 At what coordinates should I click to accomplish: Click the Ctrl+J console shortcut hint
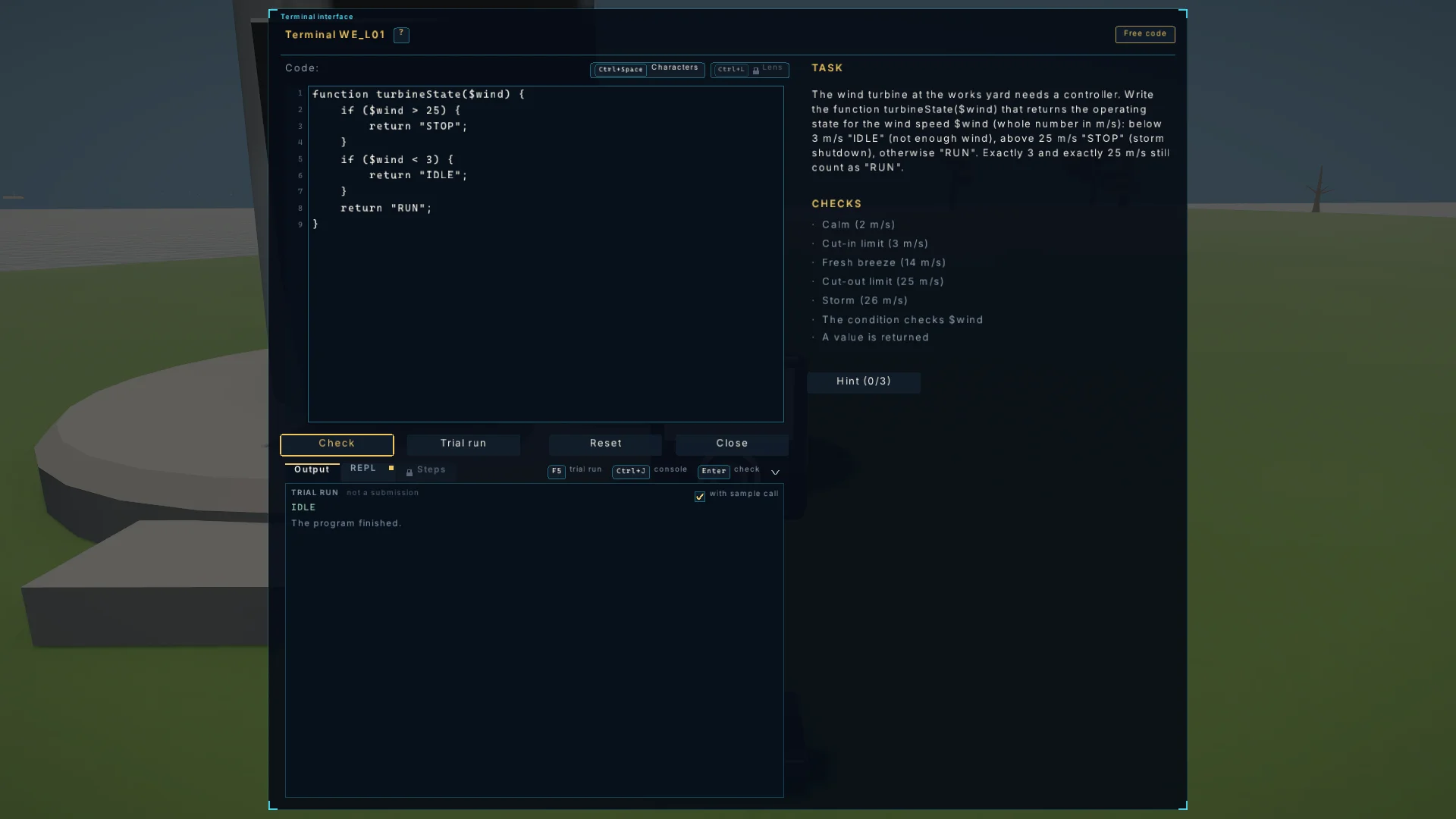[x=649, y=471]
